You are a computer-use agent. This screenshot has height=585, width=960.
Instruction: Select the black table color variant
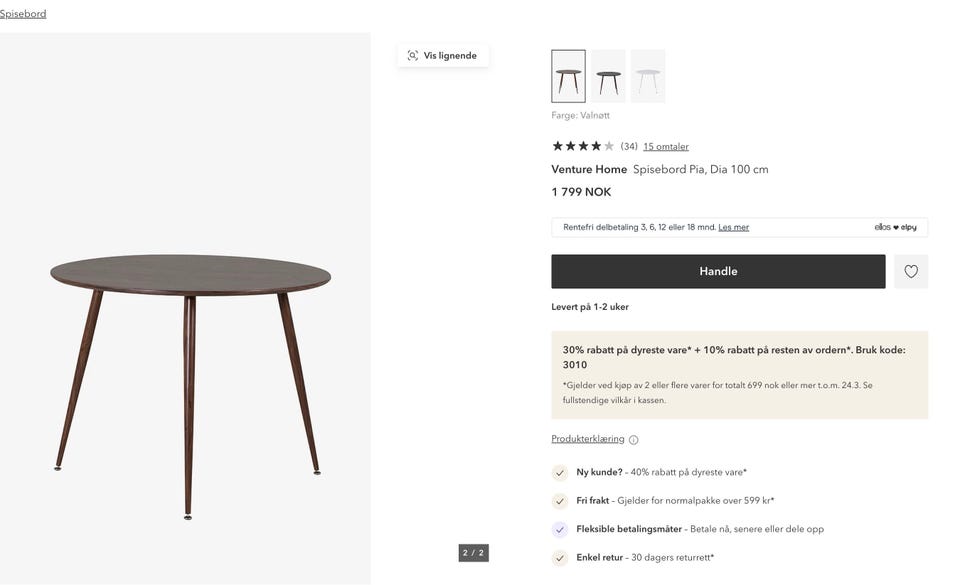pos(608,76)
